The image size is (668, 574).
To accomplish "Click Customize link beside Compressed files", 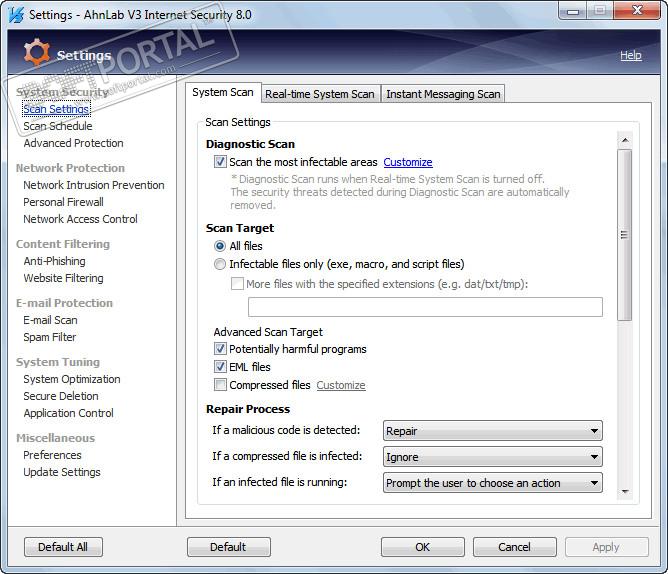I will pyautogui.click(x=341, y=385).
